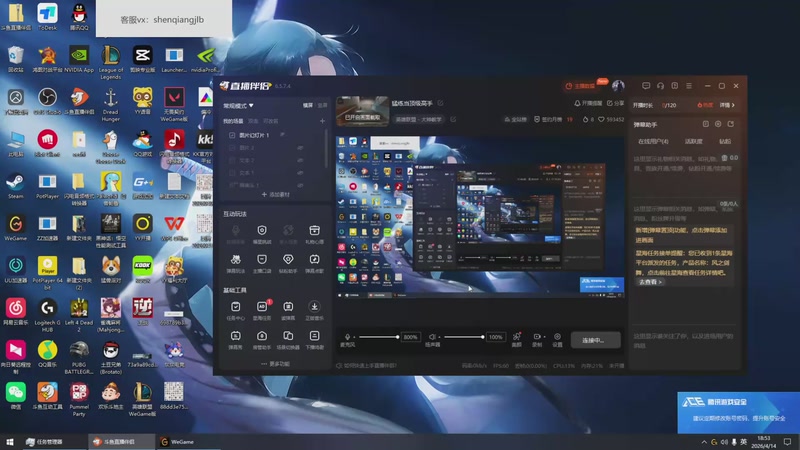Toggle the 图片幻灯片 1 checkbox
The height and width of the screenshot is (450, 800).
point(232,135)
